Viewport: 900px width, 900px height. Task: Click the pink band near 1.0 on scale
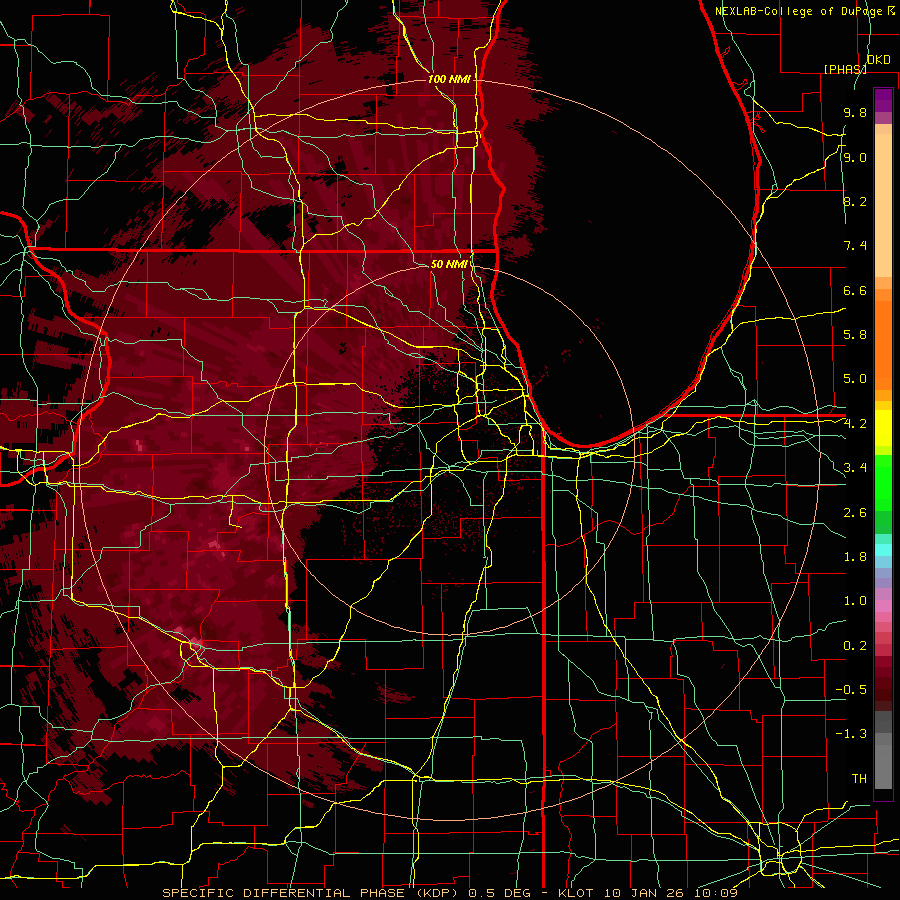tap(883, 606)
